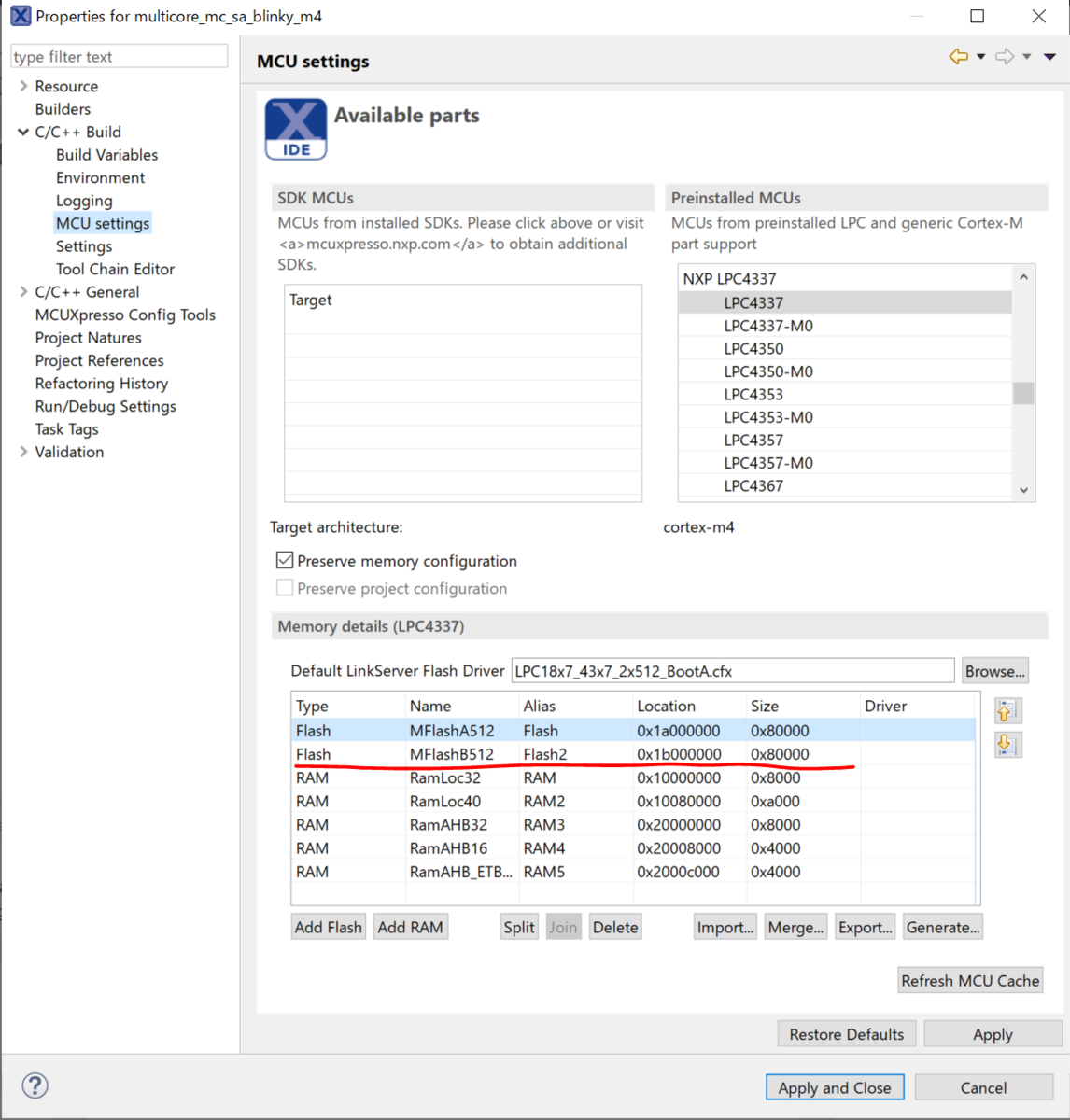This screenshot has height=1120, width=1070.
Task: Click the Cancel button
Action: (984, 1087)
